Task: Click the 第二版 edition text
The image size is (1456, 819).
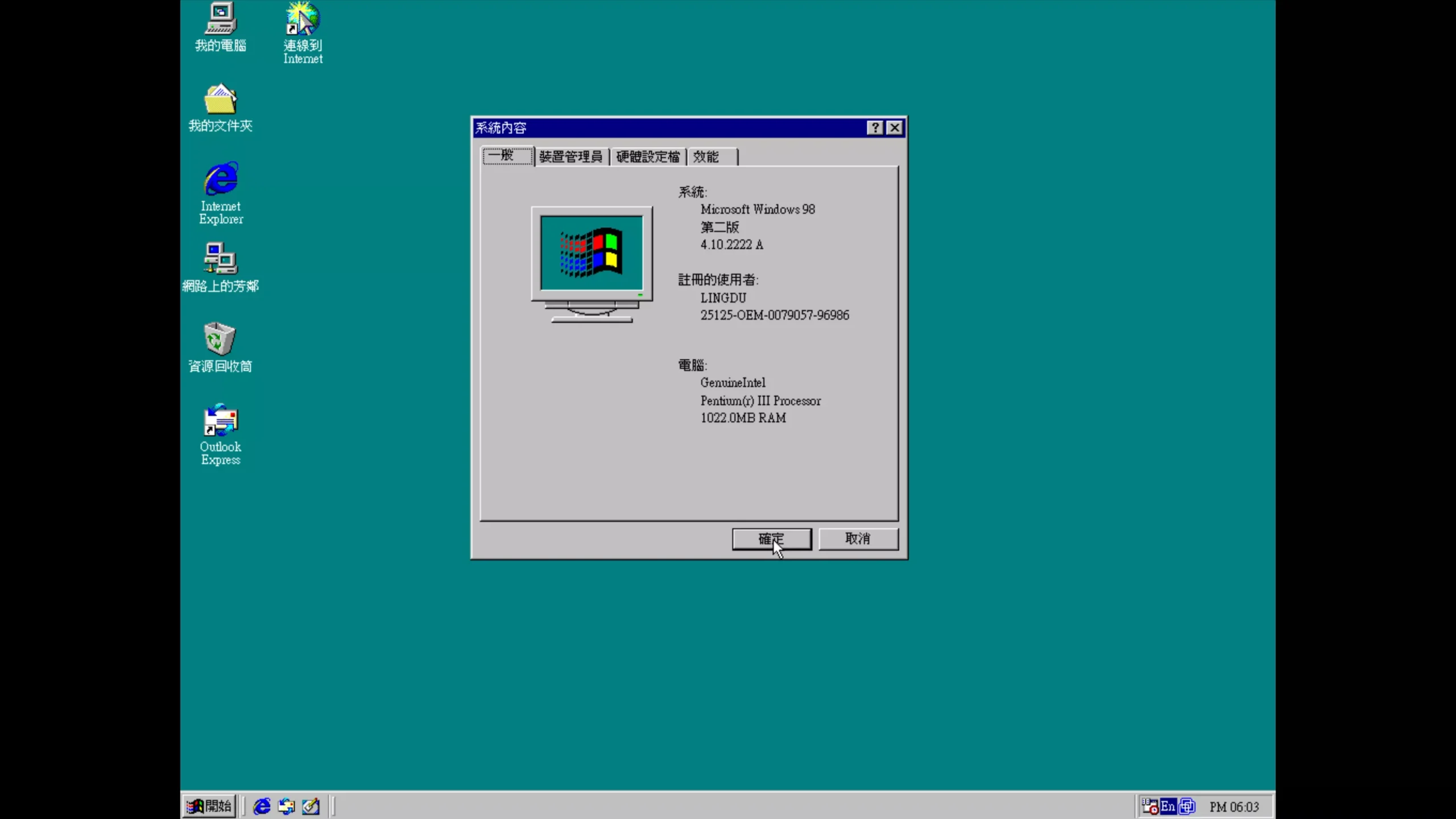Action: 719,227
